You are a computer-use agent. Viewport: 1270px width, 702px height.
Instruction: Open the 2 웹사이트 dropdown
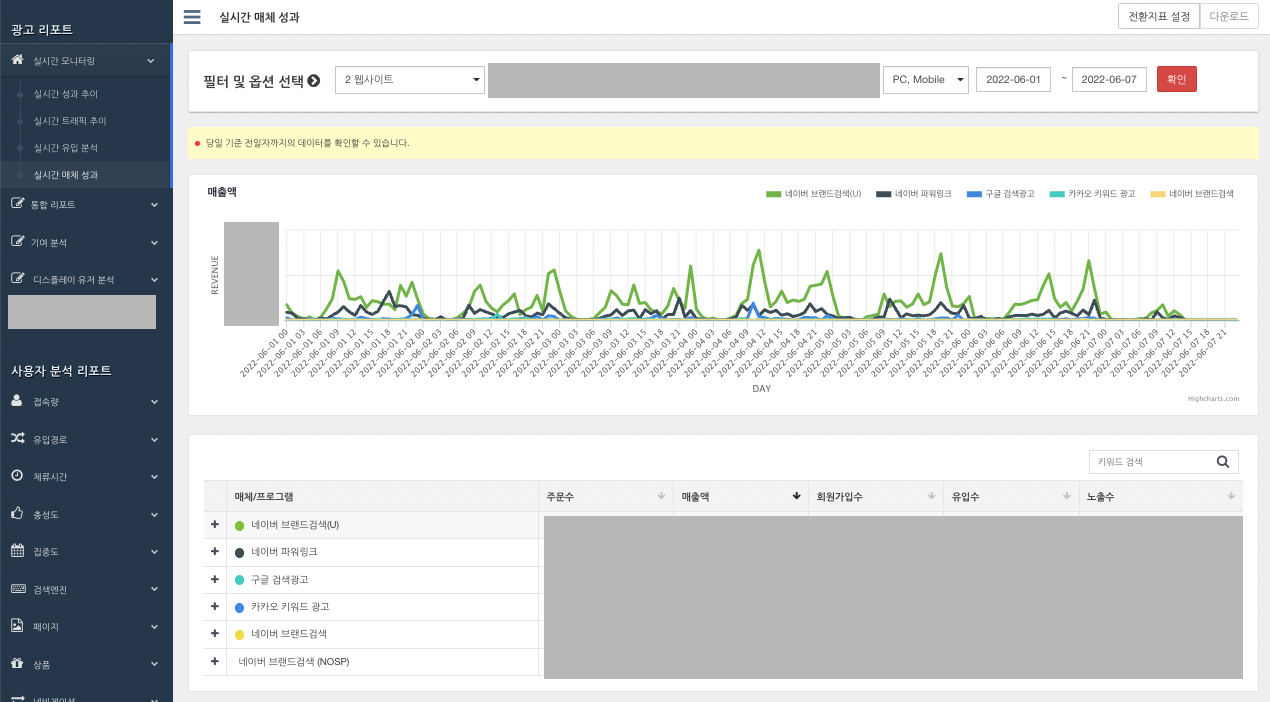(x=410, y=80)
